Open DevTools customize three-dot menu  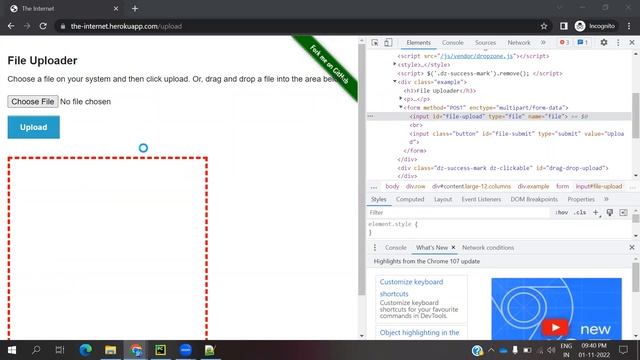[x=618, y=42]
